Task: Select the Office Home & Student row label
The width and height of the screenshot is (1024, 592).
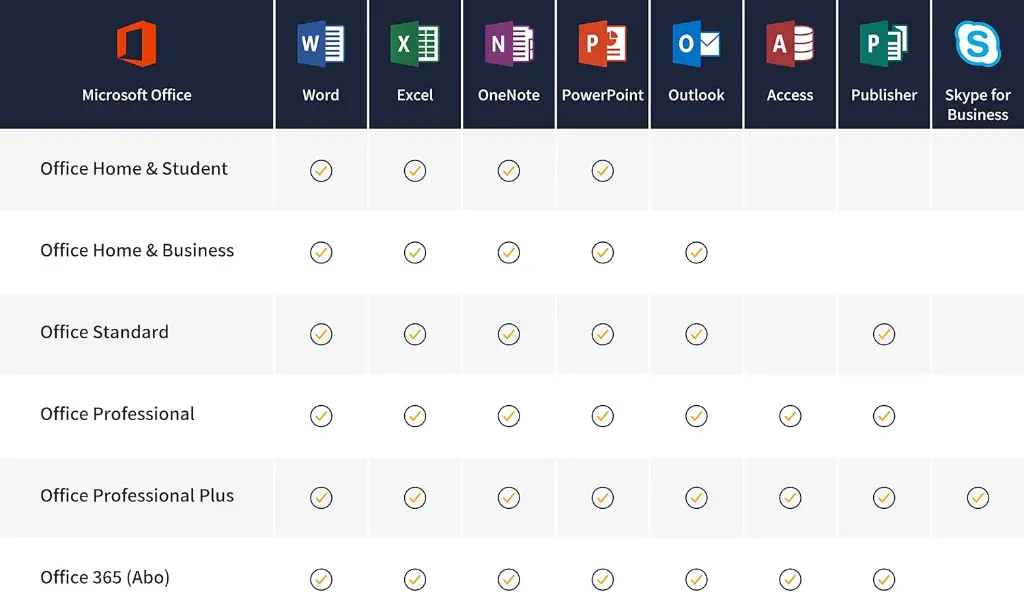Action: (134, 169)
